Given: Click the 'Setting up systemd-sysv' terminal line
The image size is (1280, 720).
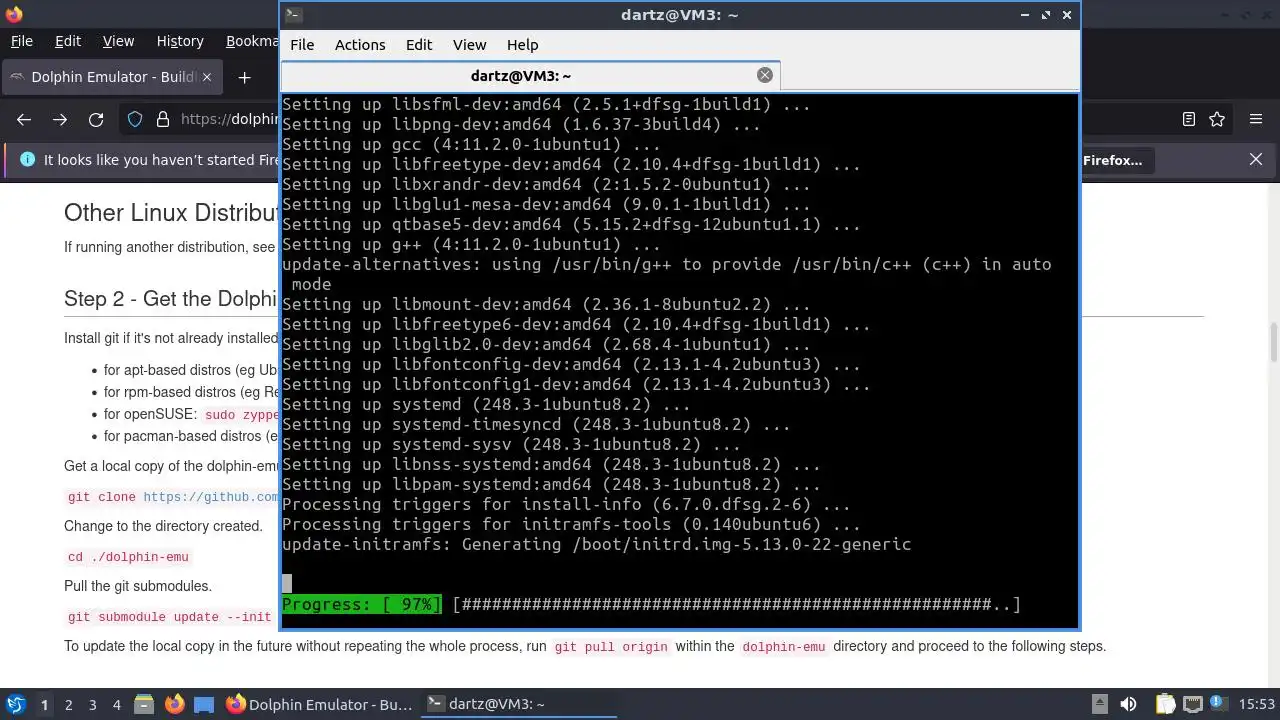Looking at the screenshot, I should click(x=511, y=444).
